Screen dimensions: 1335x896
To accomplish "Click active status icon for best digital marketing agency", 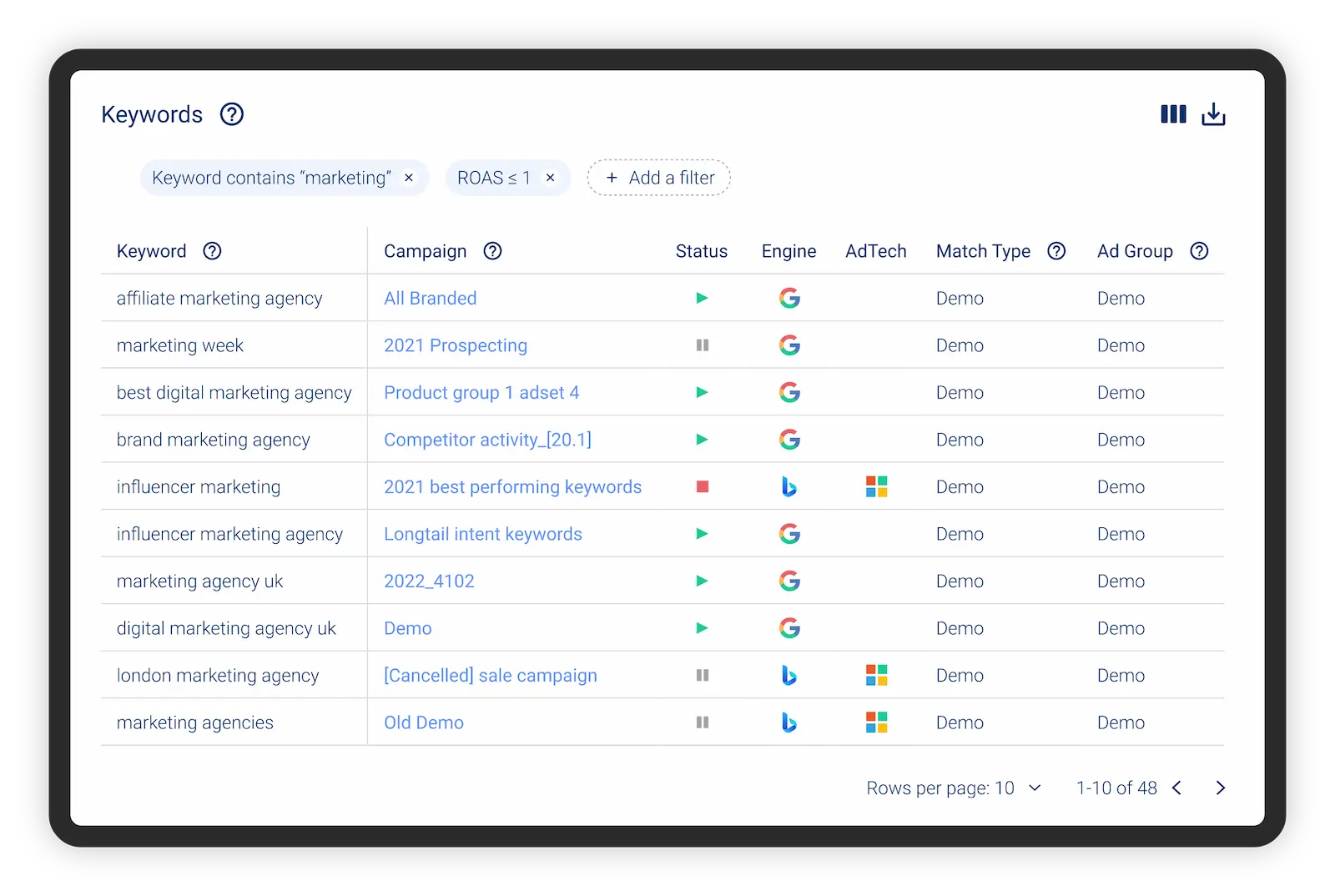I will click(x=702, y=393).
